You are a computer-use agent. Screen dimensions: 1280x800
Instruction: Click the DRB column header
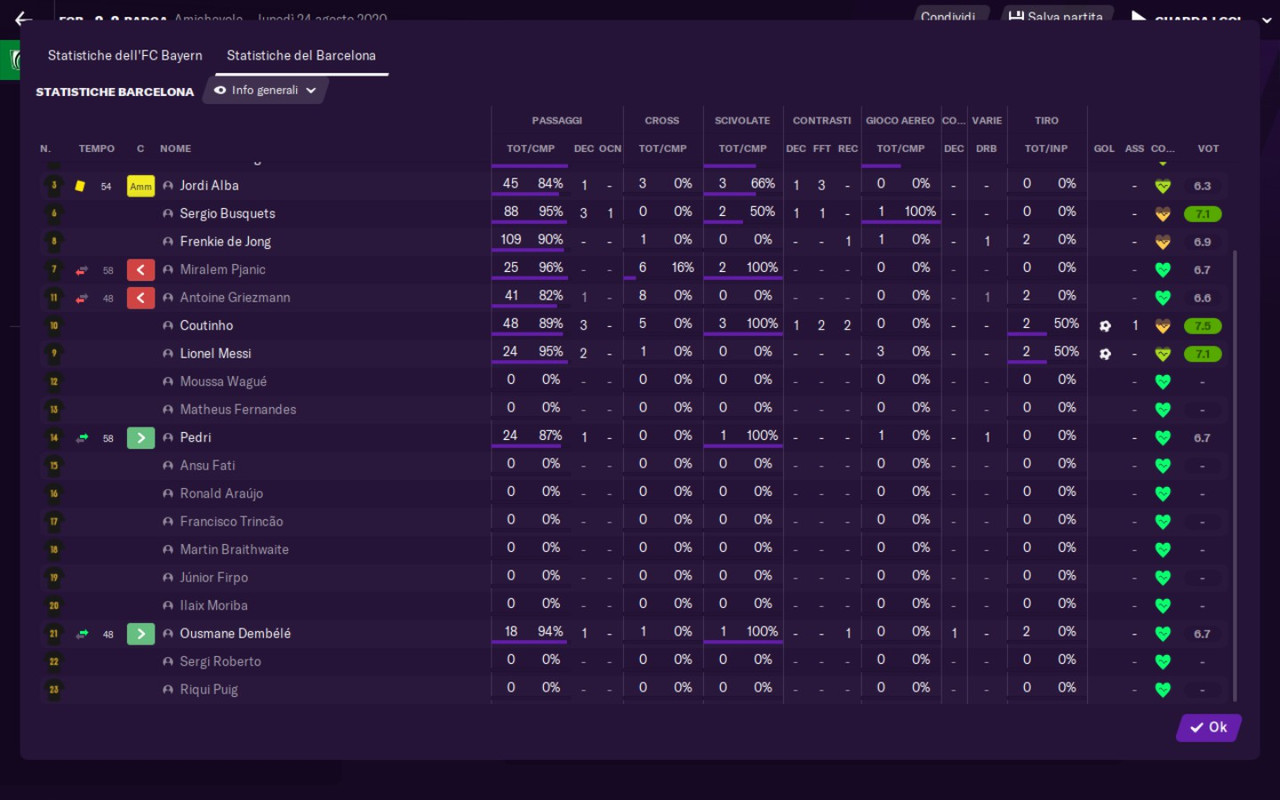click(986, 149)
